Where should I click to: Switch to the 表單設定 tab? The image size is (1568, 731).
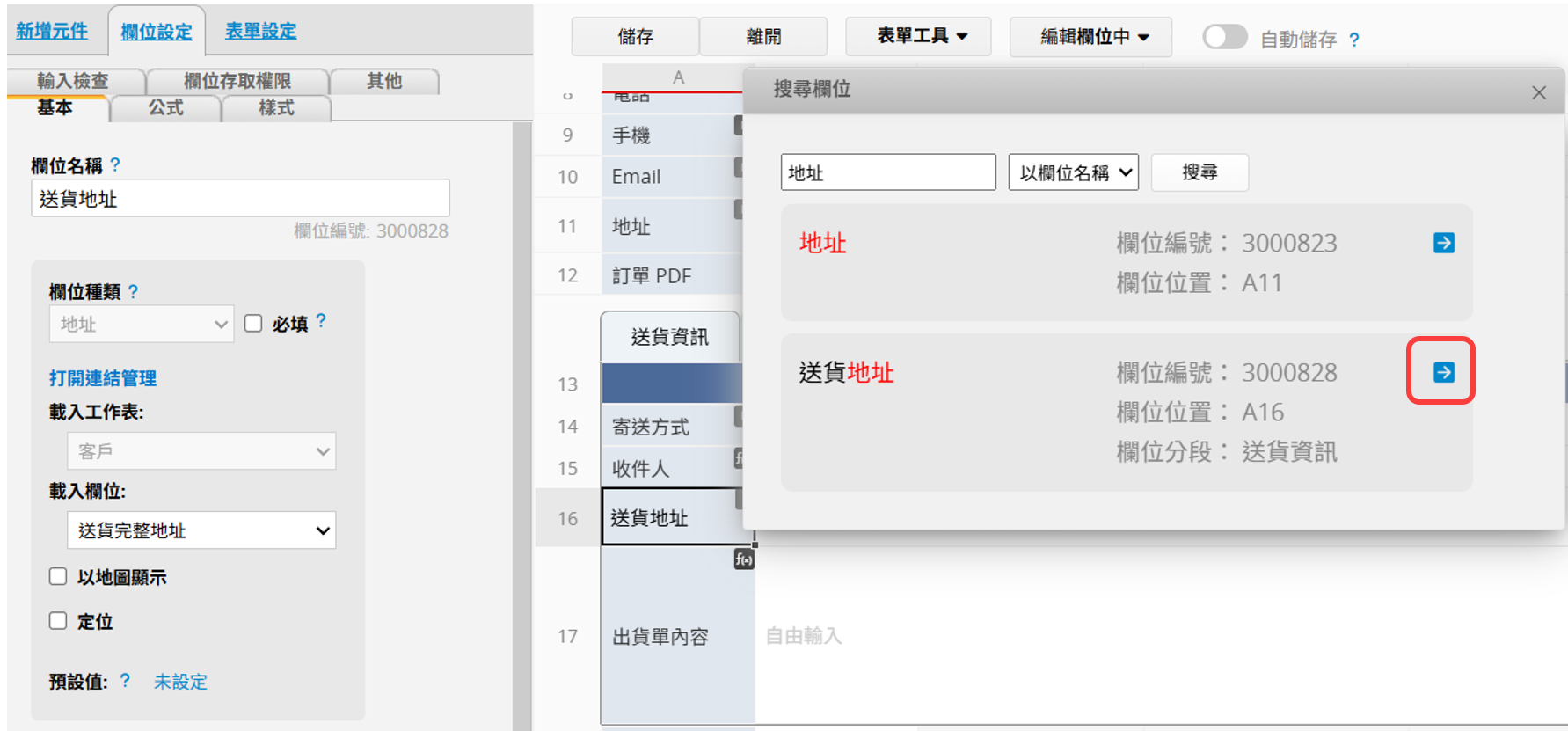[260, 31]
